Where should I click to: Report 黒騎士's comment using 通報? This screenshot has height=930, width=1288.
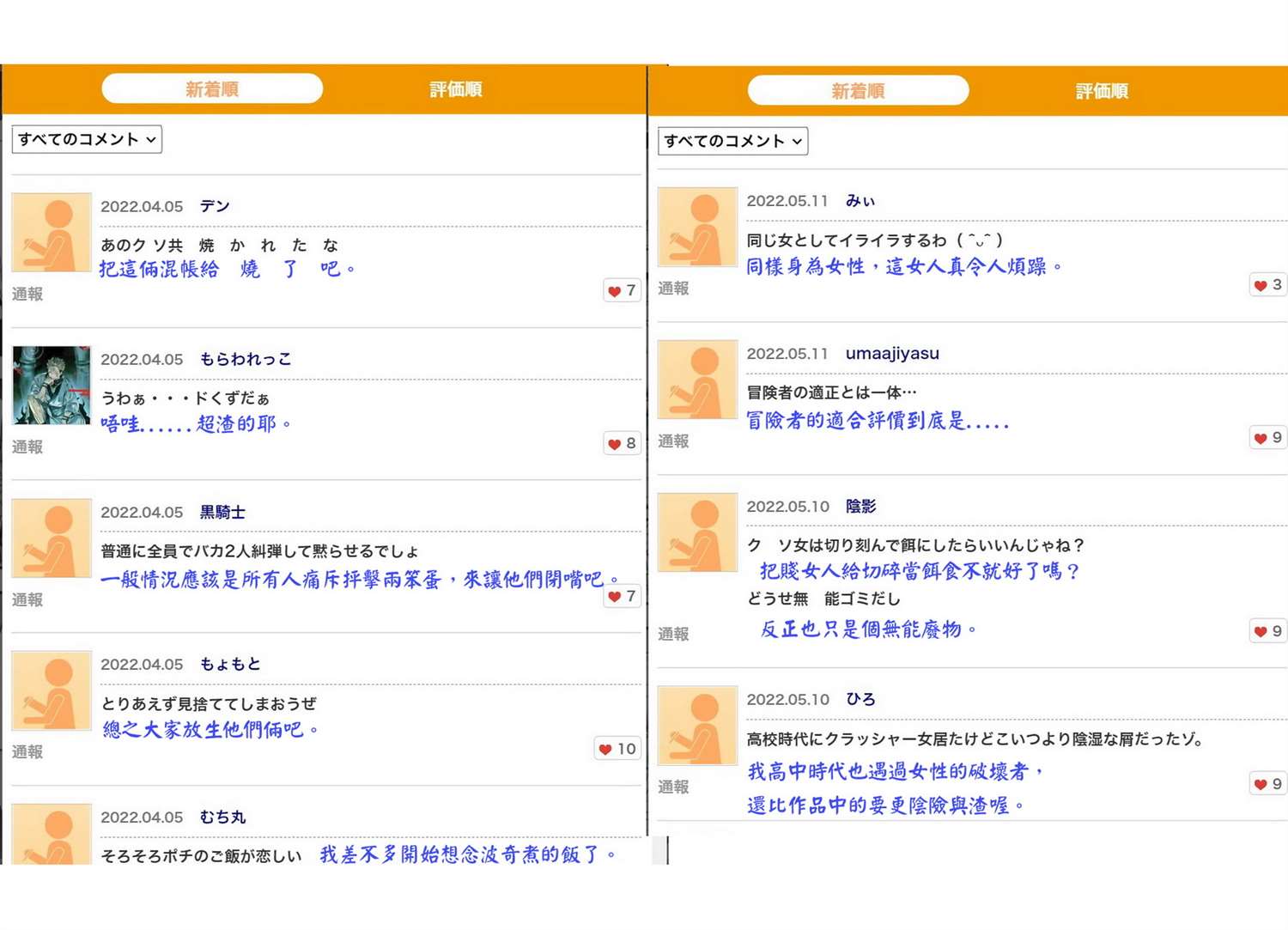[27, 599]
